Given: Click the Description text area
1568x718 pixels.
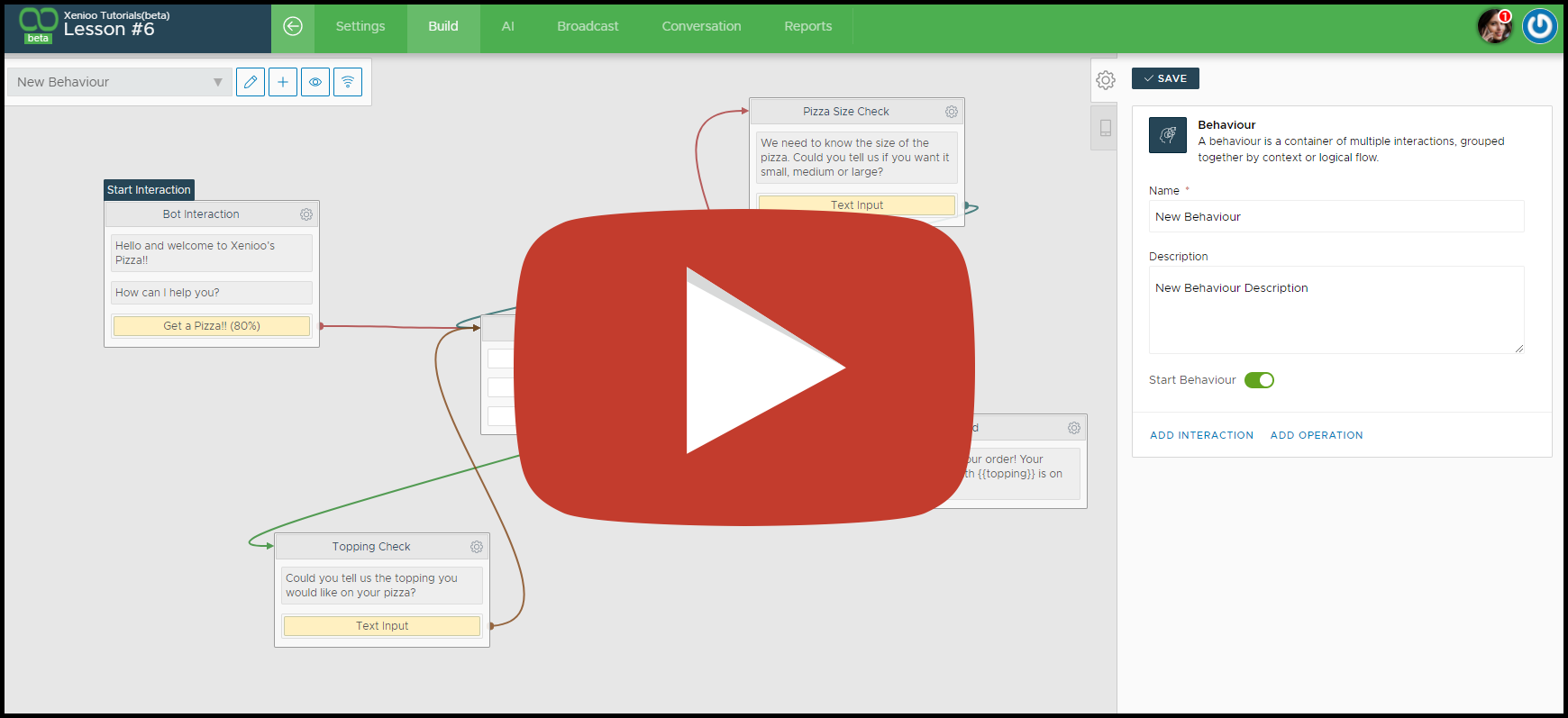Looking at the screenshot, I should click(1336, 310).
